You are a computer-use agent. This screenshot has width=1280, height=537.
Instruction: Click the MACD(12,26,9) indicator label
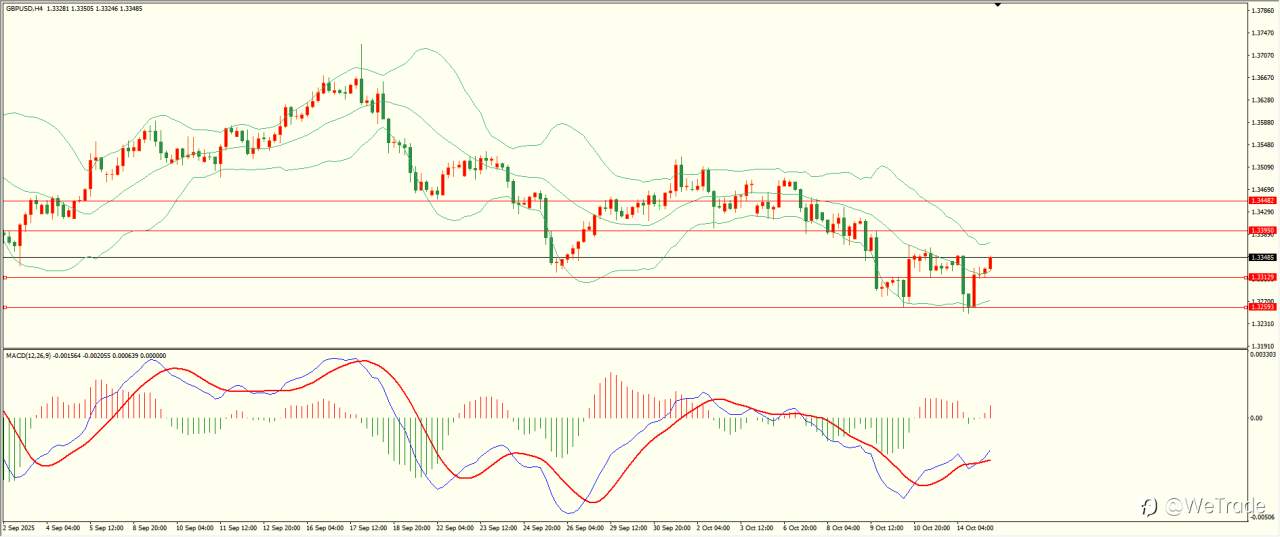(28, 355)
